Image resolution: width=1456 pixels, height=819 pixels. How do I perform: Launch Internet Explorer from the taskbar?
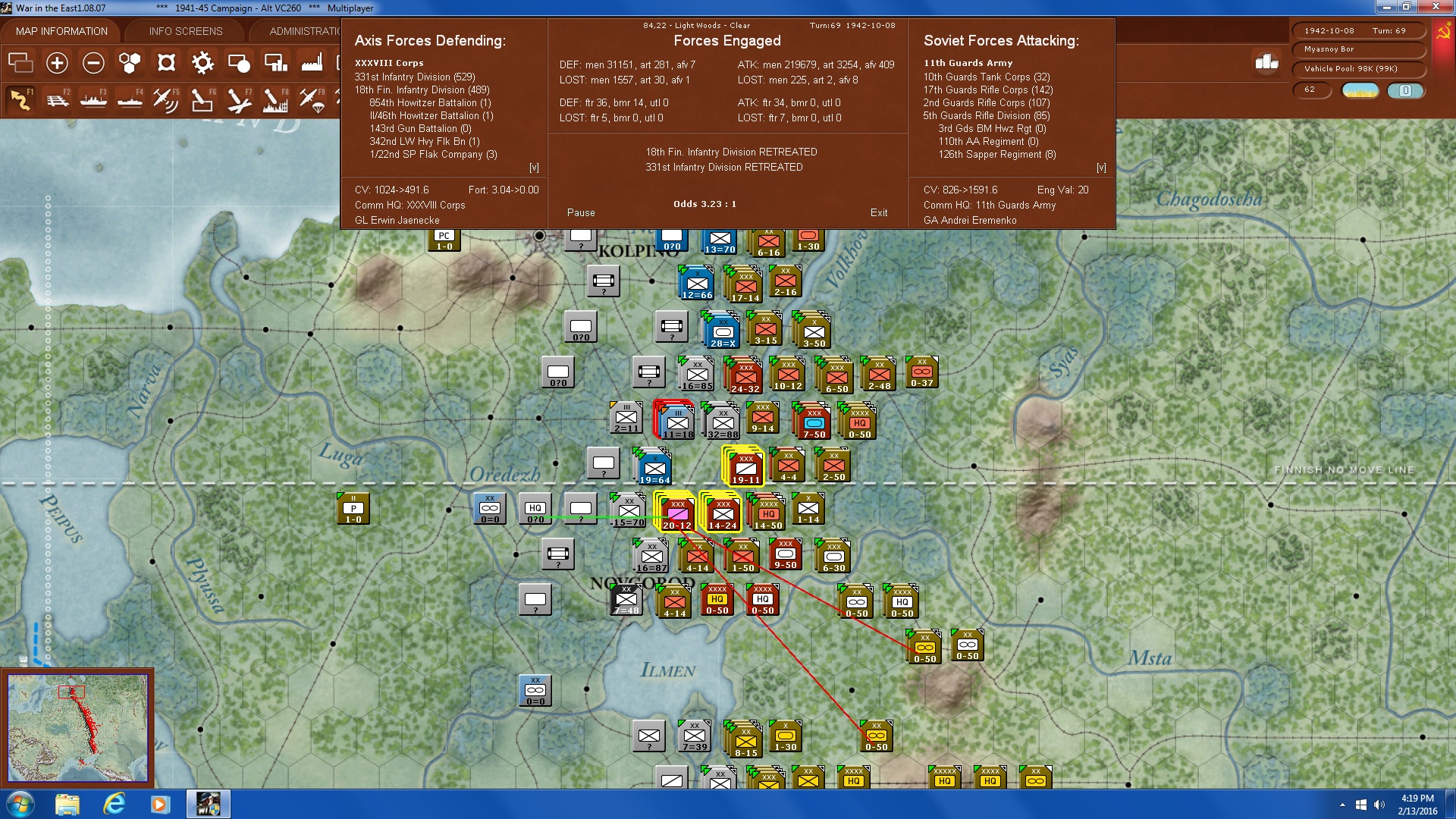tap(114, 804)
